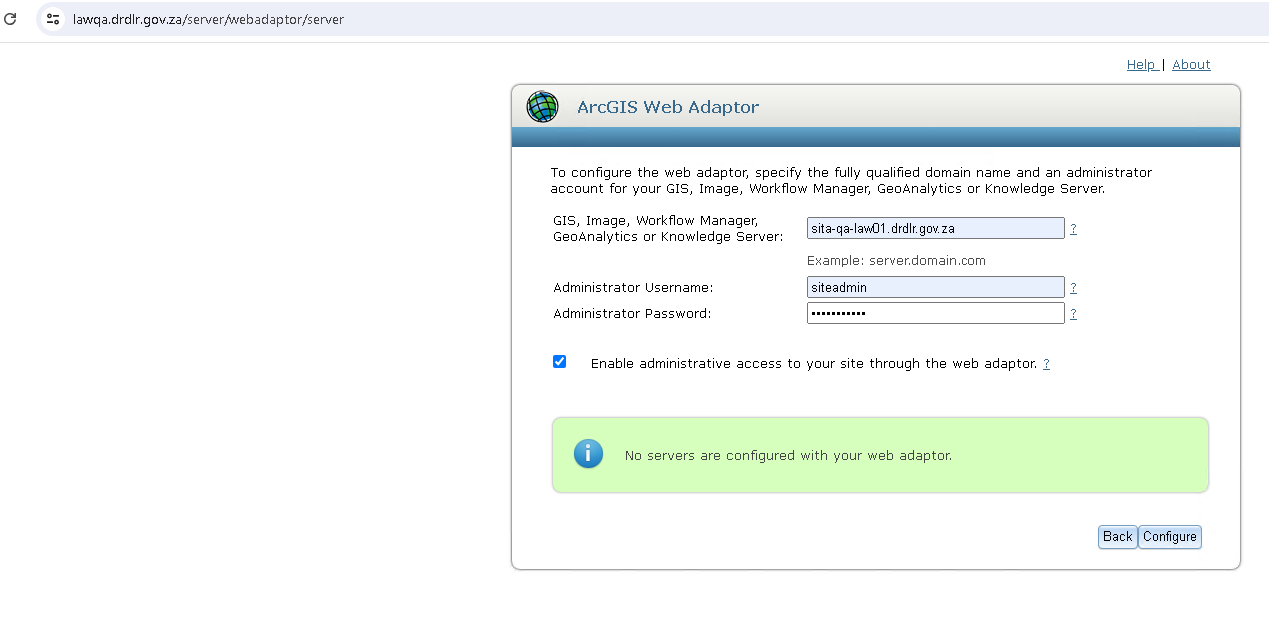The width and height of the screenshot is (1269, 621).
Task: Click the ArcGIS globe logo
Action: click(542, 107)
